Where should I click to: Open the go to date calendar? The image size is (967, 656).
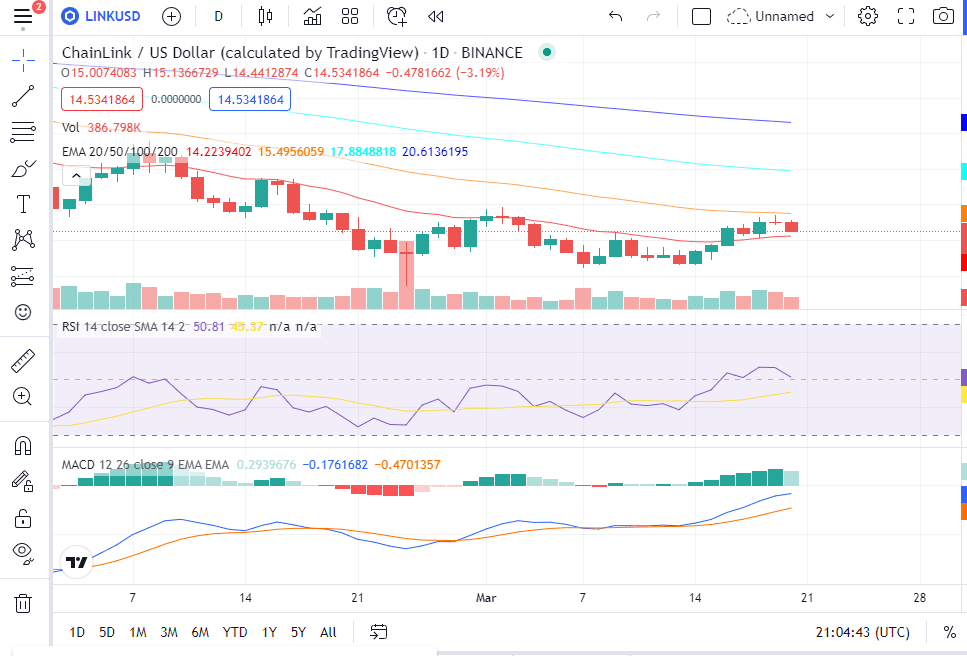click(x=379, y=632)
